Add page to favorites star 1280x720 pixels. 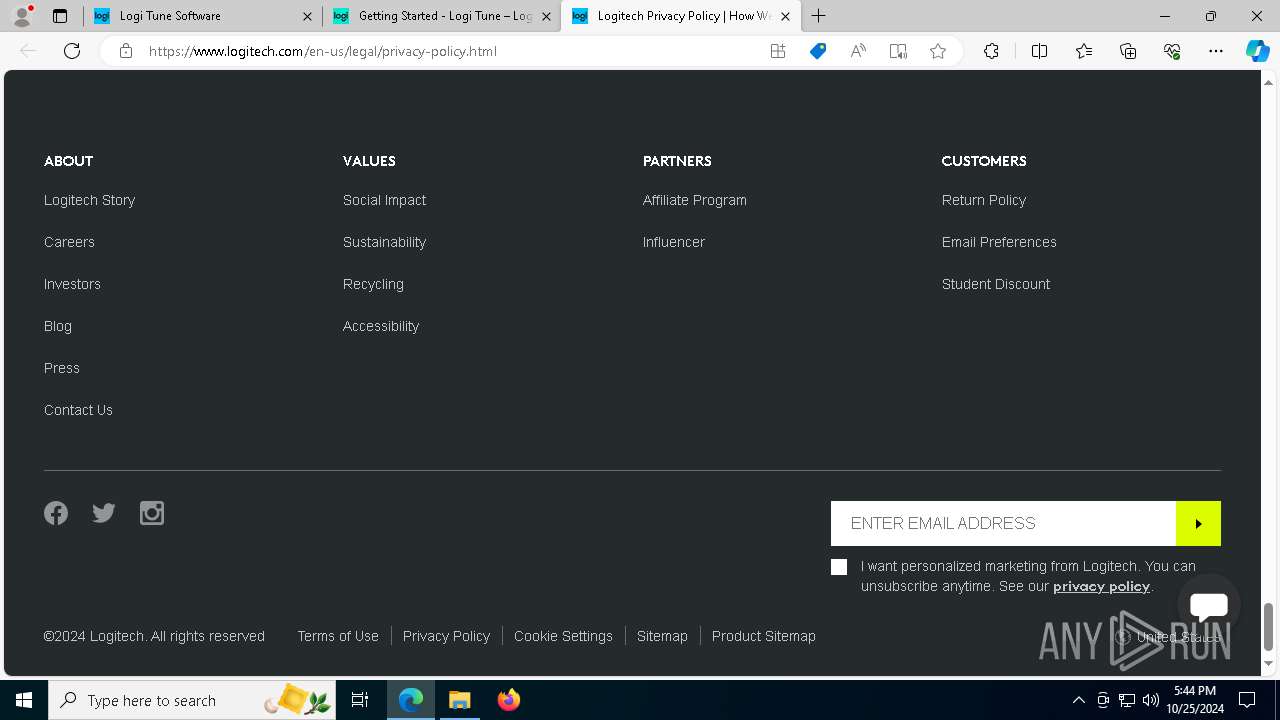coord(938,51)
